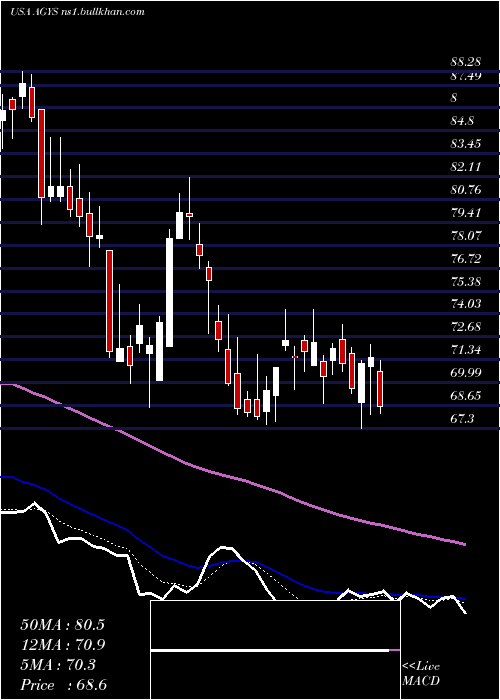Select the Price : 68.6 readout

pos(63,685)
